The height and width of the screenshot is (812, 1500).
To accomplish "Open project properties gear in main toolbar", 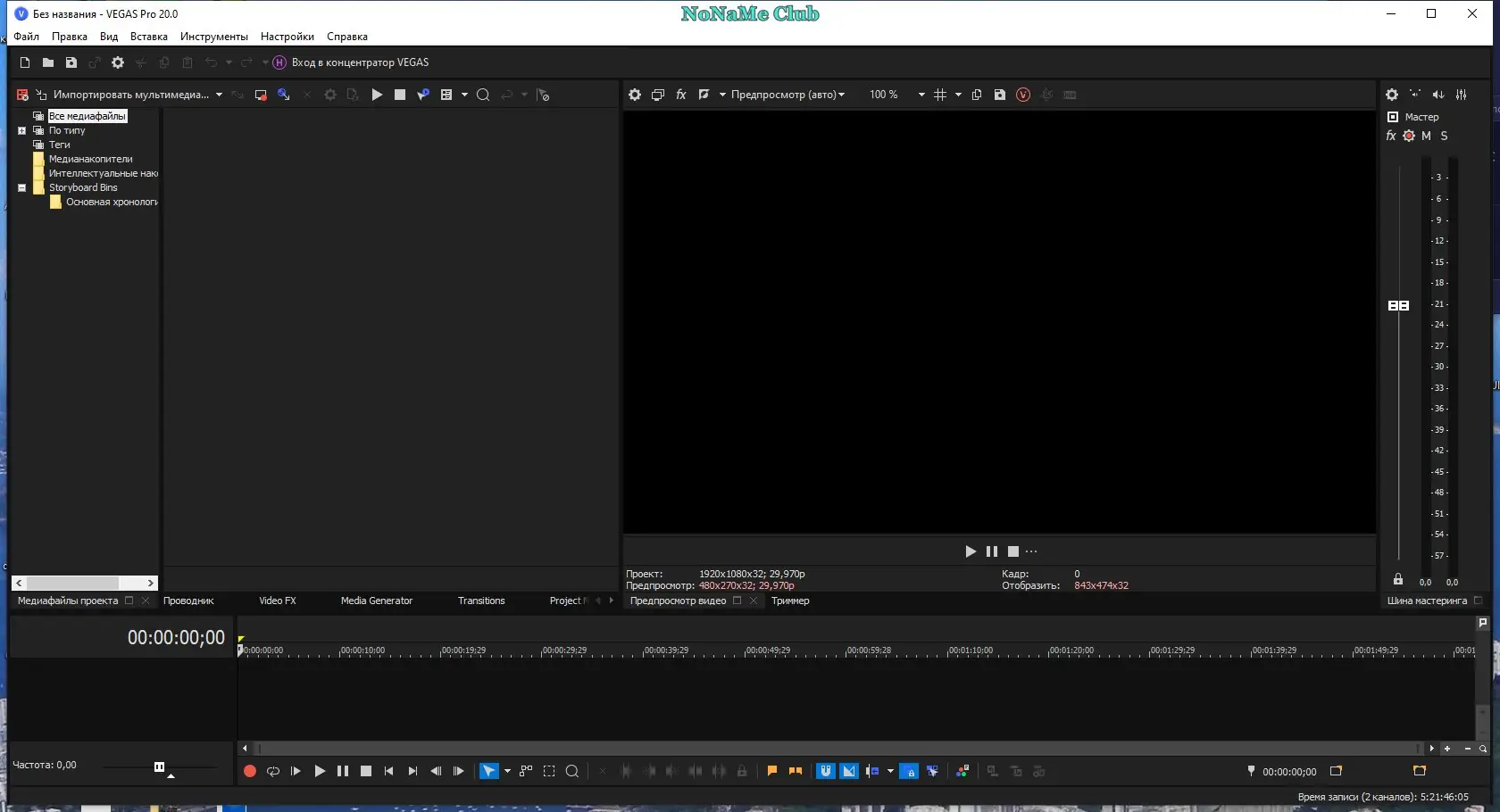I will coord(118,62).
